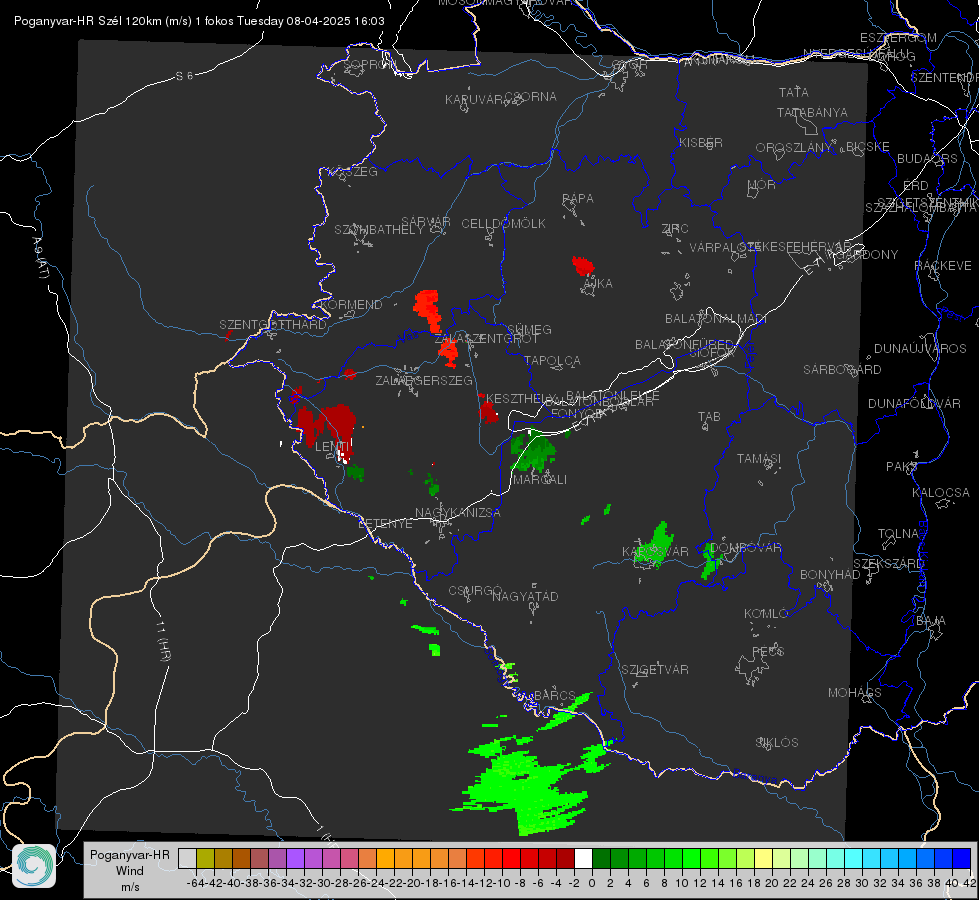Click the red echo just above AJKA

coord(583,265)
